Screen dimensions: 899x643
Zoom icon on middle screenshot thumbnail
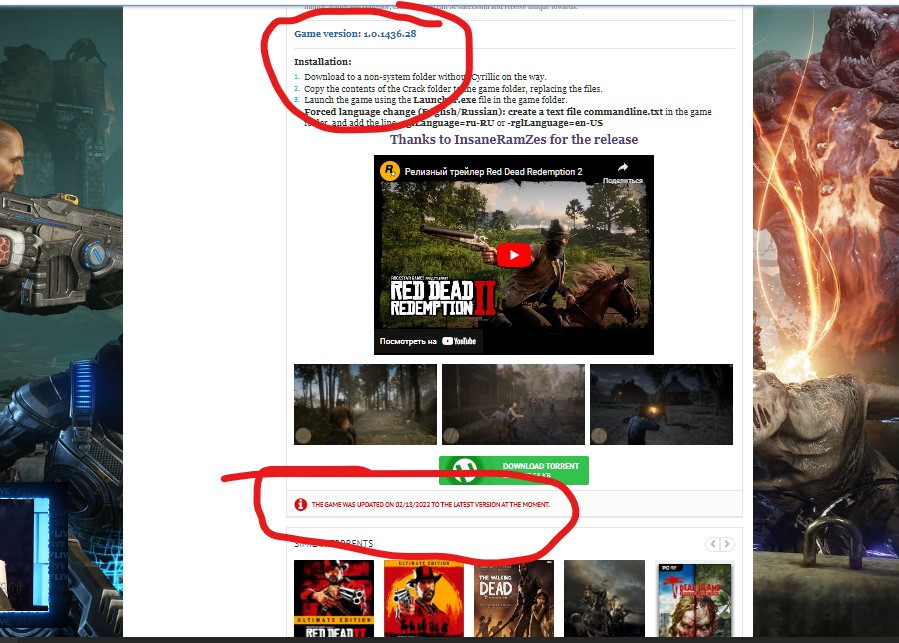[x=451, y=435]
